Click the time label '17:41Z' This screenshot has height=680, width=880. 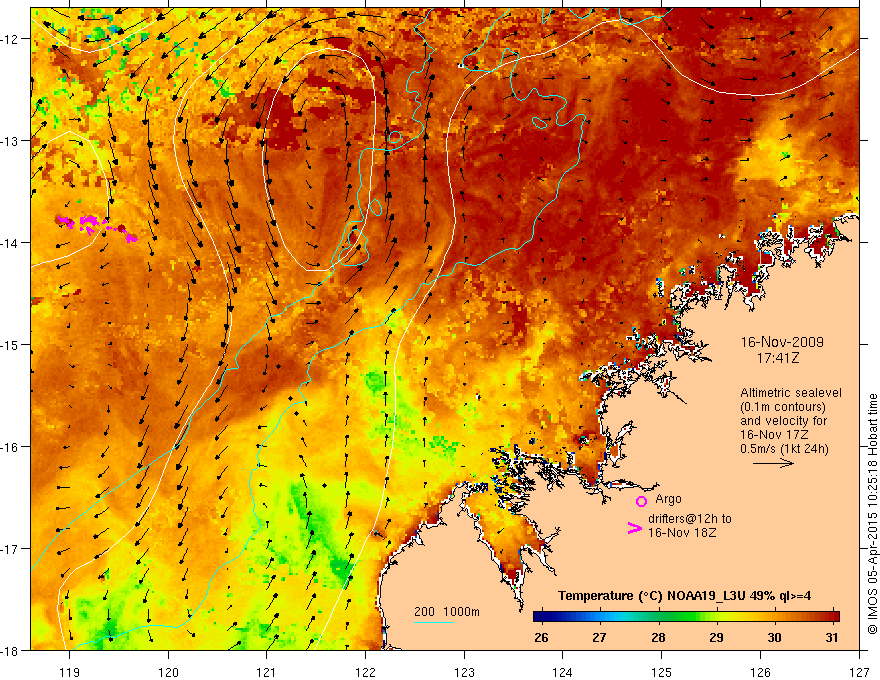tap(777, 357)
